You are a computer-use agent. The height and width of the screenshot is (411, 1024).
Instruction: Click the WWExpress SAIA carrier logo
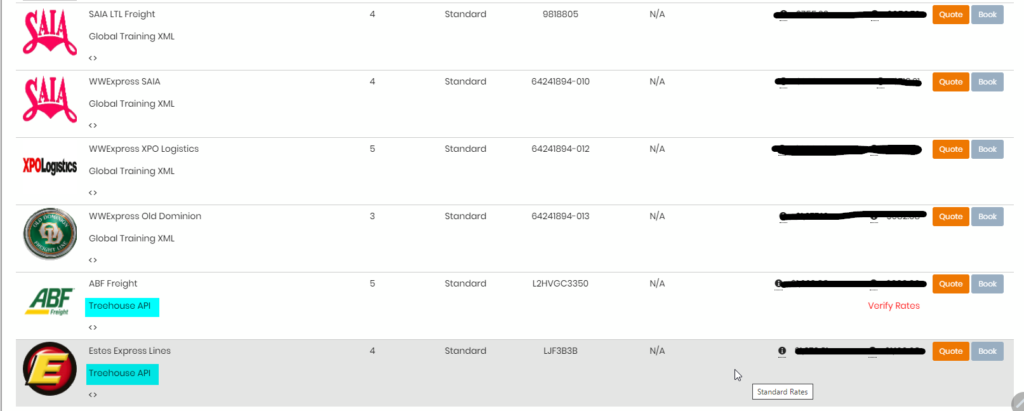[50, 99]
